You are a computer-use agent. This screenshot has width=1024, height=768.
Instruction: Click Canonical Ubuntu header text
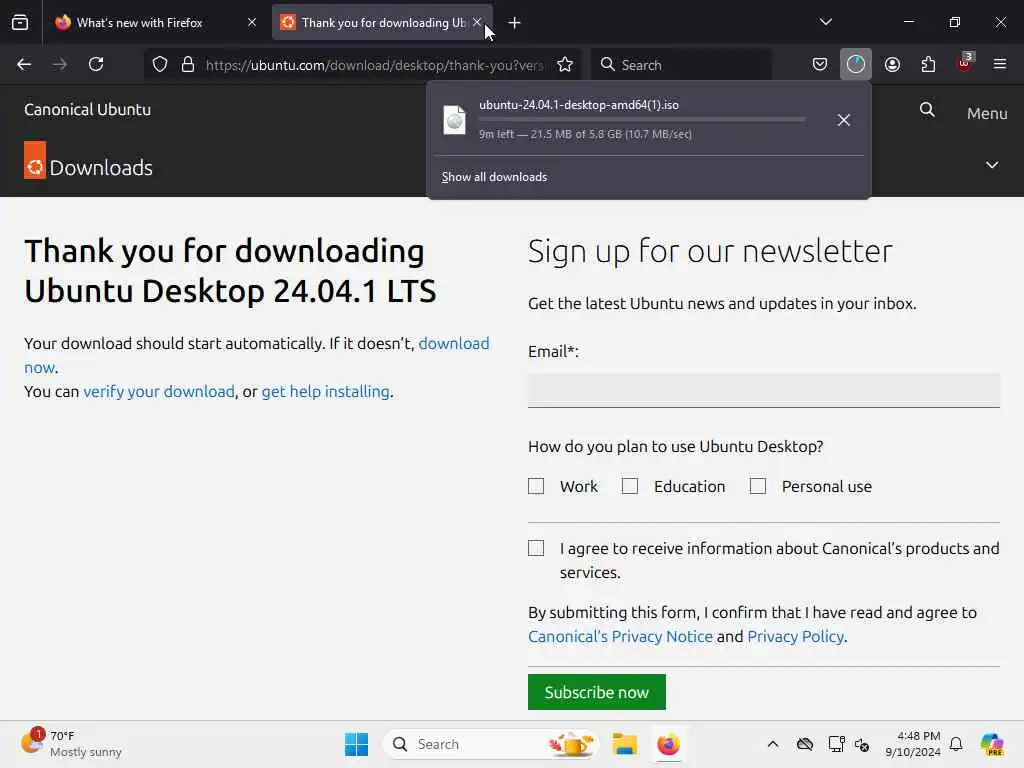(88, 110)
